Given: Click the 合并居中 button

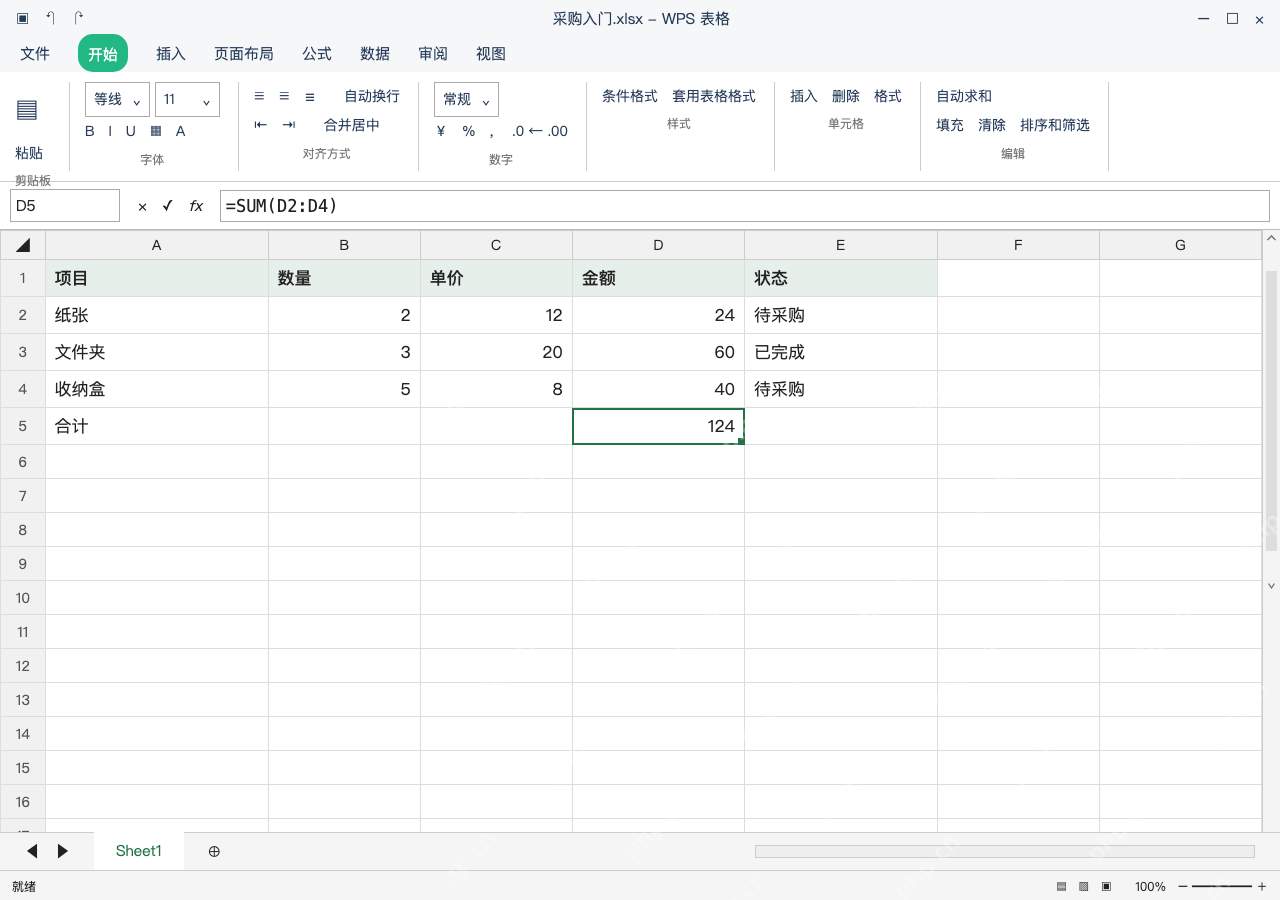Looking at the screenshot, I should [x=352, y=125].
